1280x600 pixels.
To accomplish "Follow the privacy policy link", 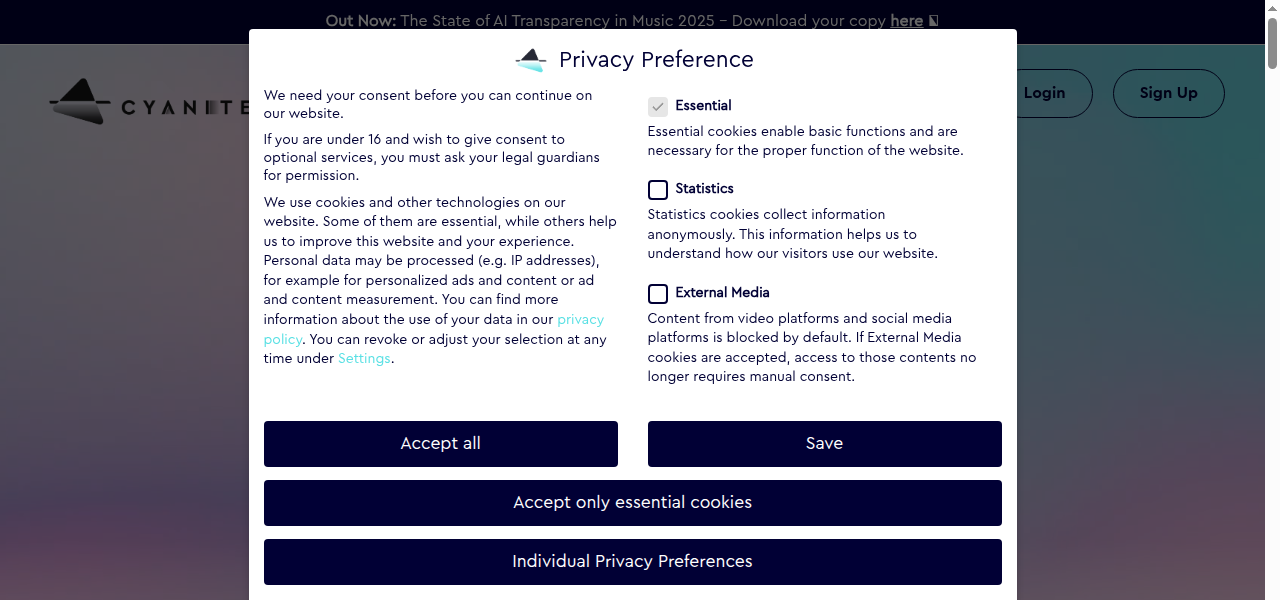I will [x=580, y=320].
